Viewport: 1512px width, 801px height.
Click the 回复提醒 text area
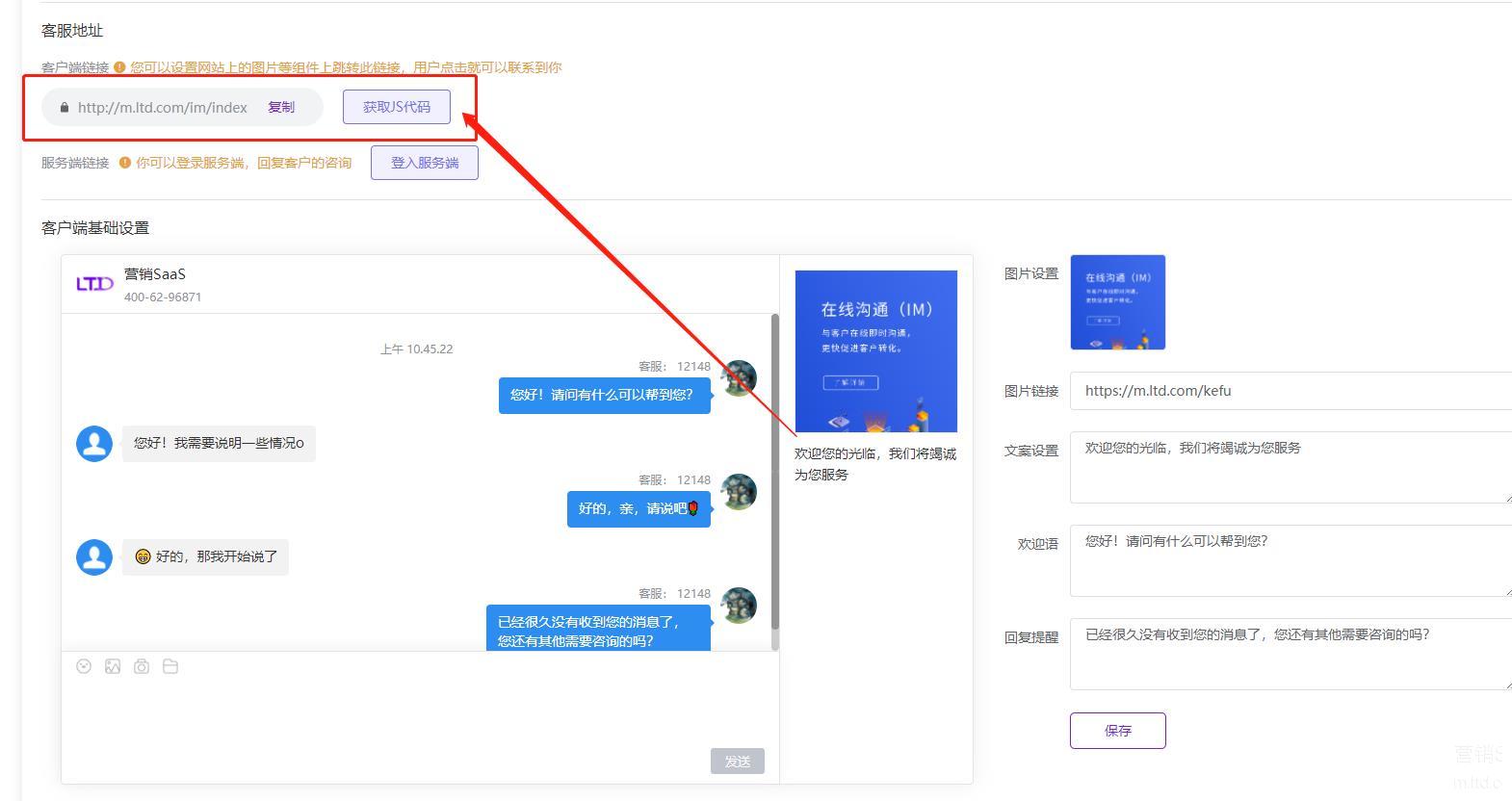tap(1290, 655)
